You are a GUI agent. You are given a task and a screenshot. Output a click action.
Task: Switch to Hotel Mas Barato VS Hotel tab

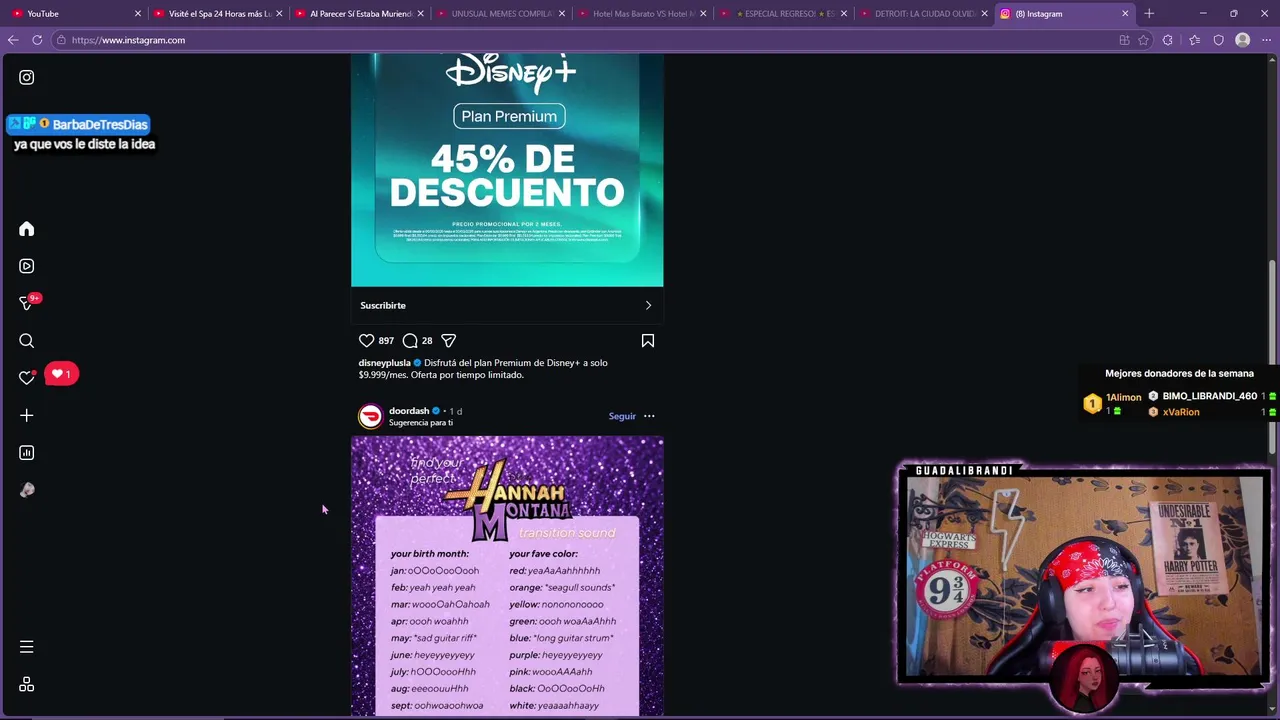tap(642, 14)
